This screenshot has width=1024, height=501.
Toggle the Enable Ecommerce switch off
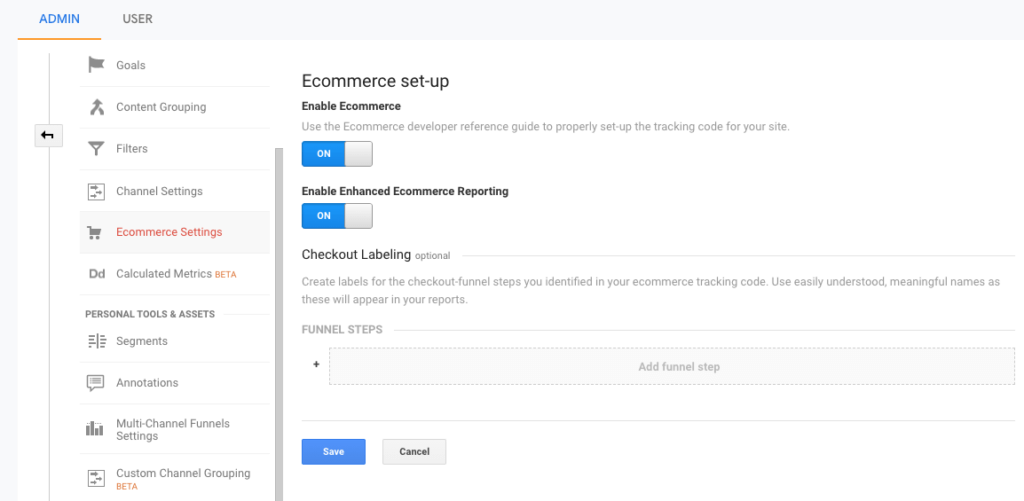(x=337, y=154)
